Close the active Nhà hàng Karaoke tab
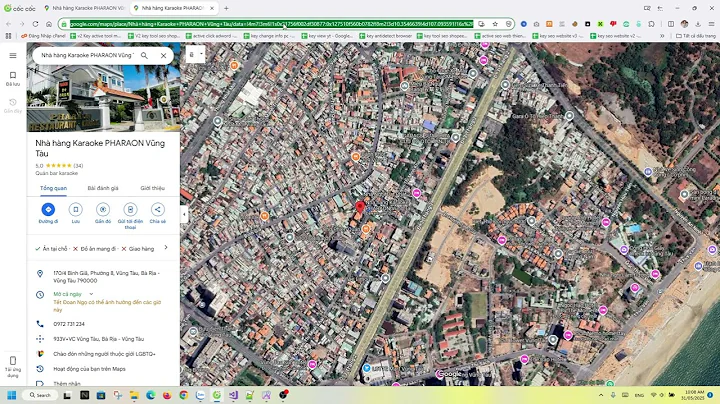This screenshot has width=720, height=404. [x=212, y=8]
